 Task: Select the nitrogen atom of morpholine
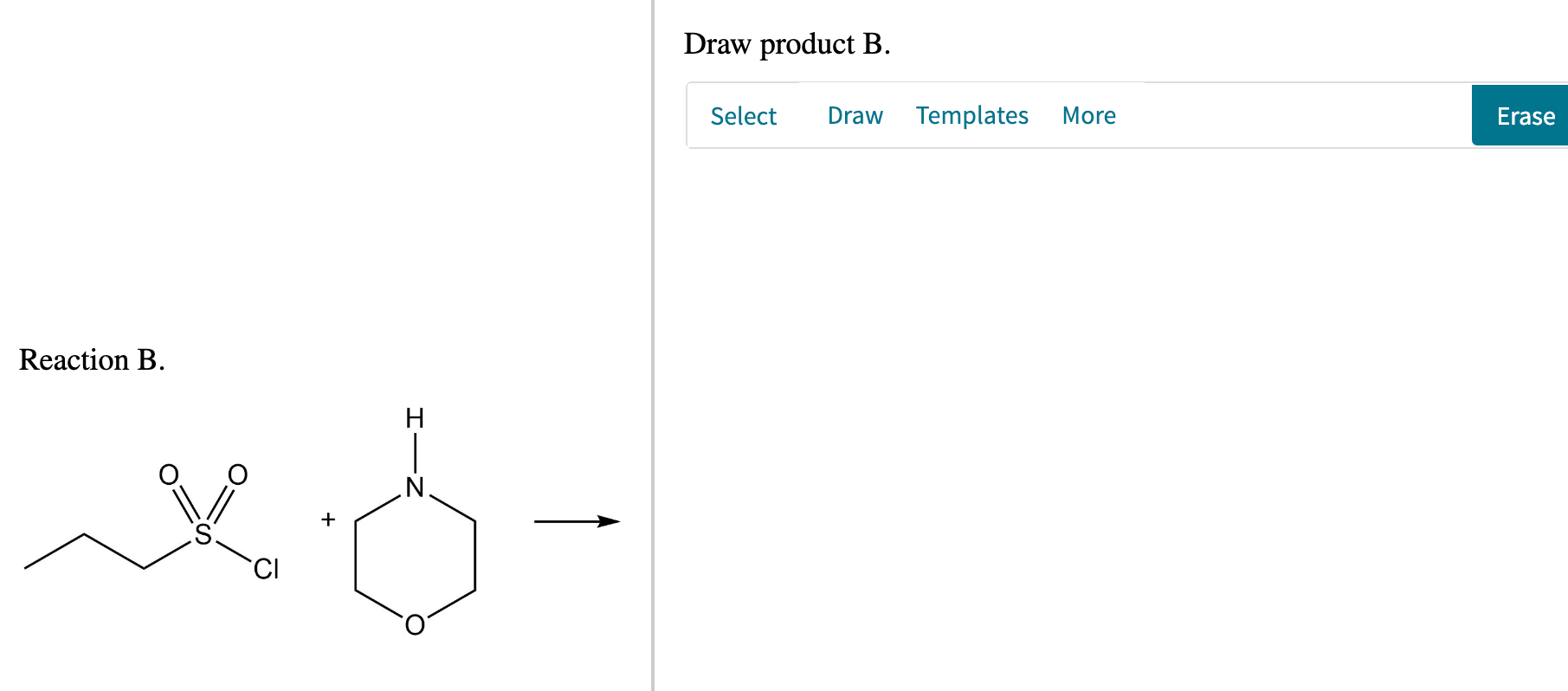(416, 488)
